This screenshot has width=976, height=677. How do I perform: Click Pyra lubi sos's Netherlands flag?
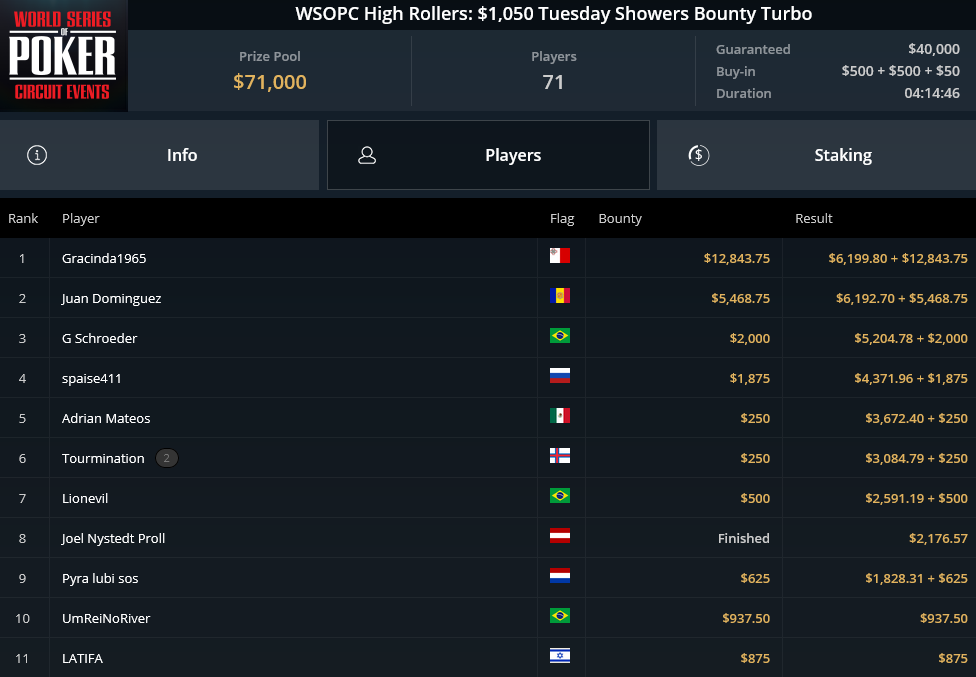(560, 576)
